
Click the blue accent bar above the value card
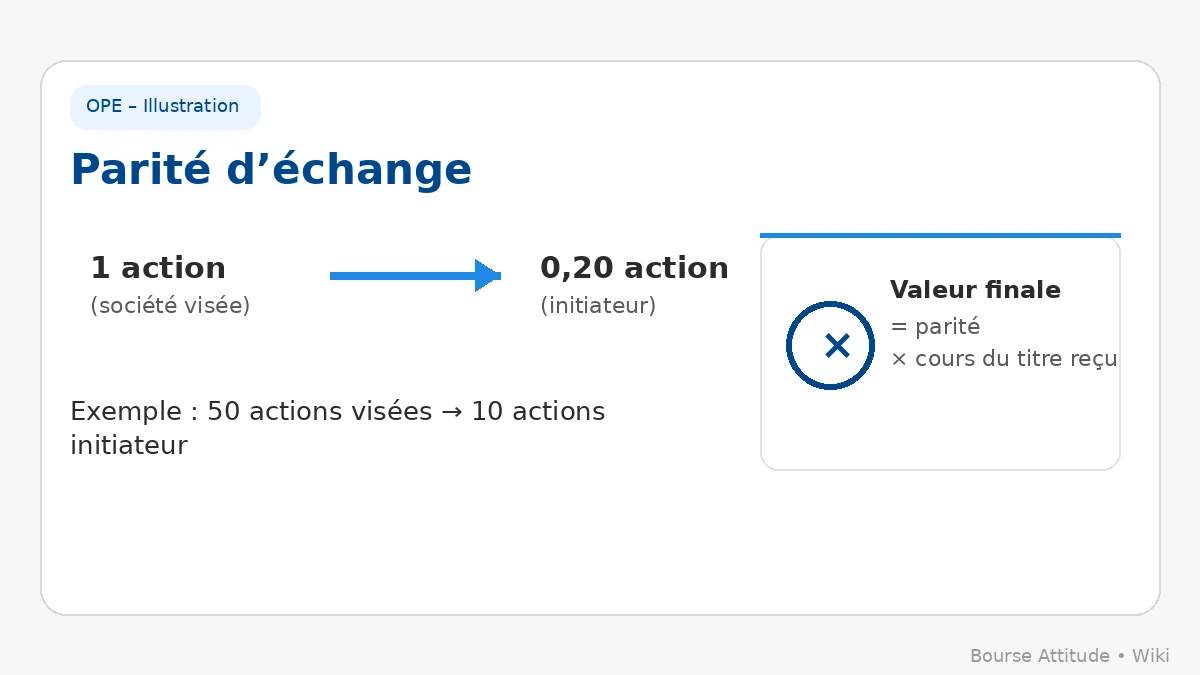(940, 235)
